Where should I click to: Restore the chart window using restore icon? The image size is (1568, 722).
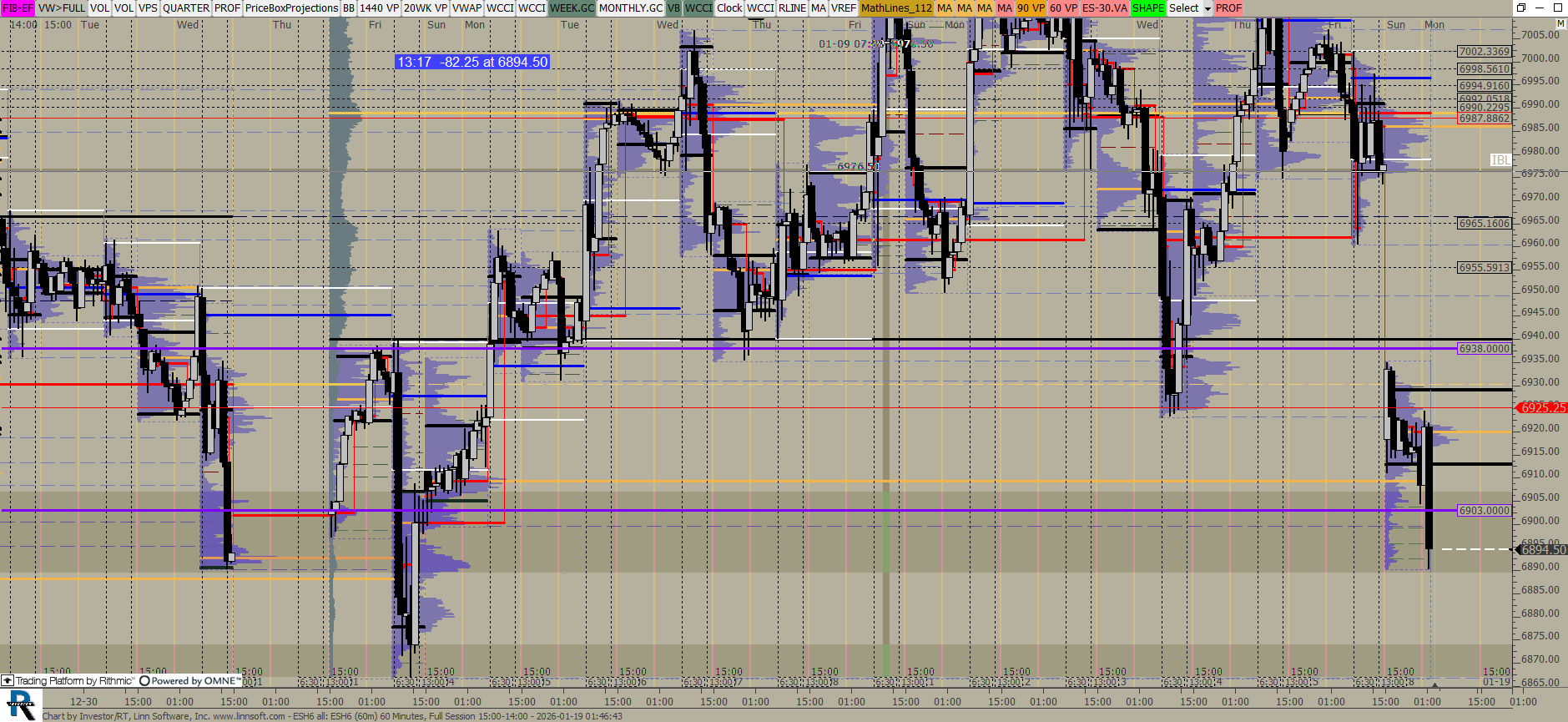click(1521, 8)
